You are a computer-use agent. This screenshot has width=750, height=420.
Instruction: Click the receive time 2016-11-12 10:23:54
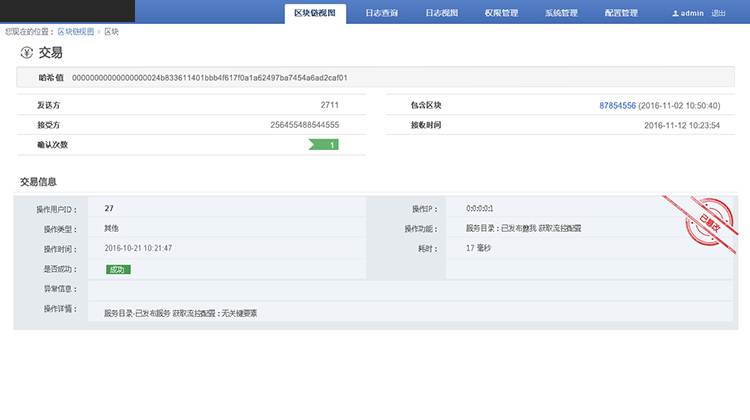pyautogui.click(x=682, y=125)
